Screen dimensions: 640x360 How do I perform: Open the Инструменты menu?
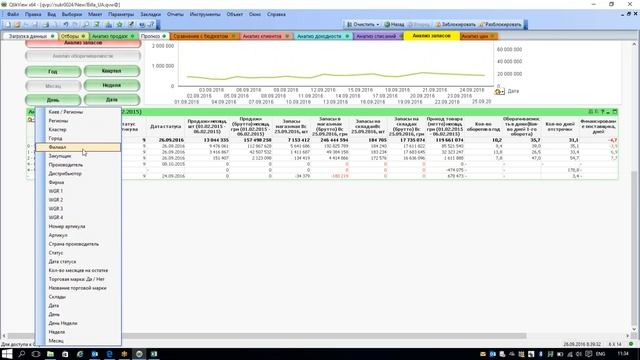[x=205, y=14]
